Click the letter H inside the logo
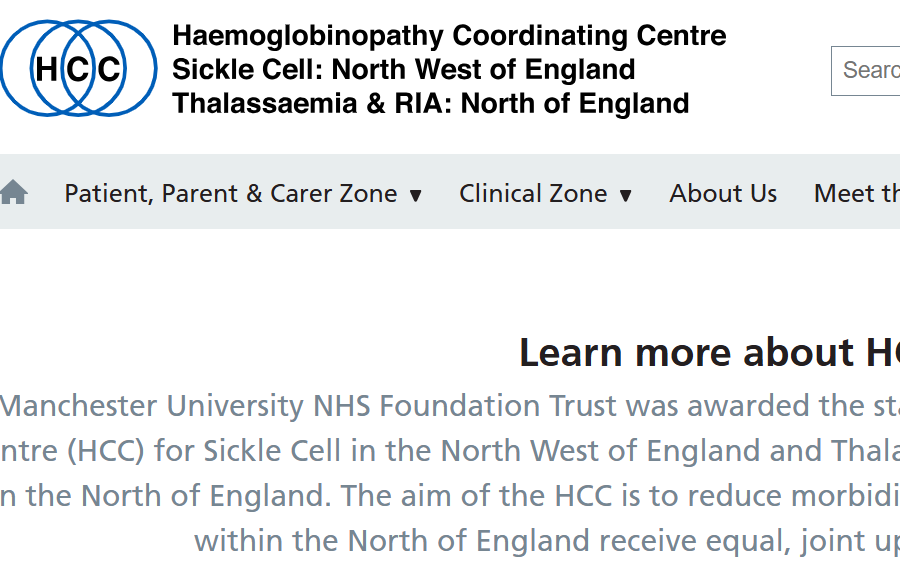 [46, 69]
